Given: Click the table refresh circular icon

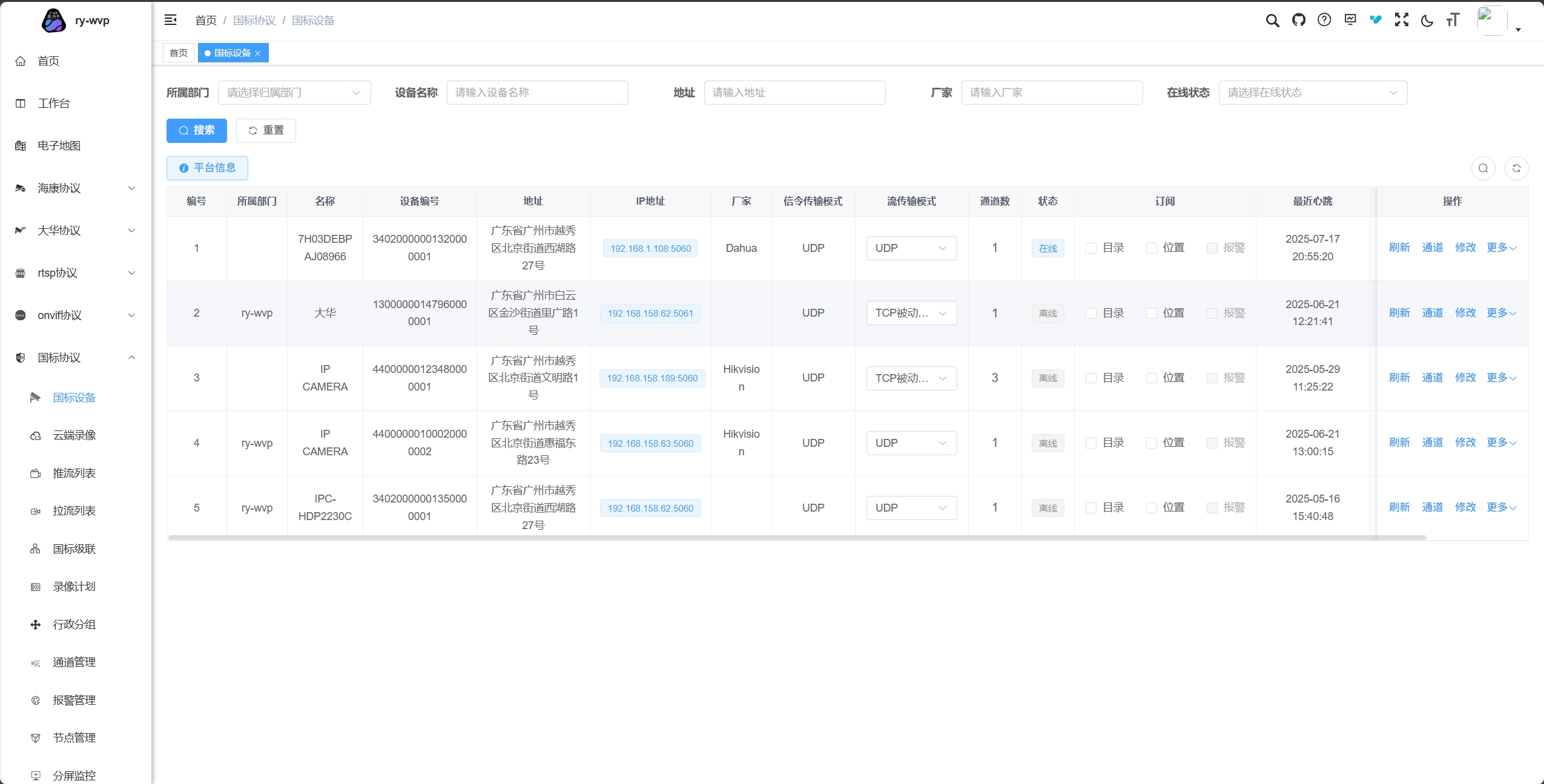Looking at the screenshot, I should [x=1516, y=168].
